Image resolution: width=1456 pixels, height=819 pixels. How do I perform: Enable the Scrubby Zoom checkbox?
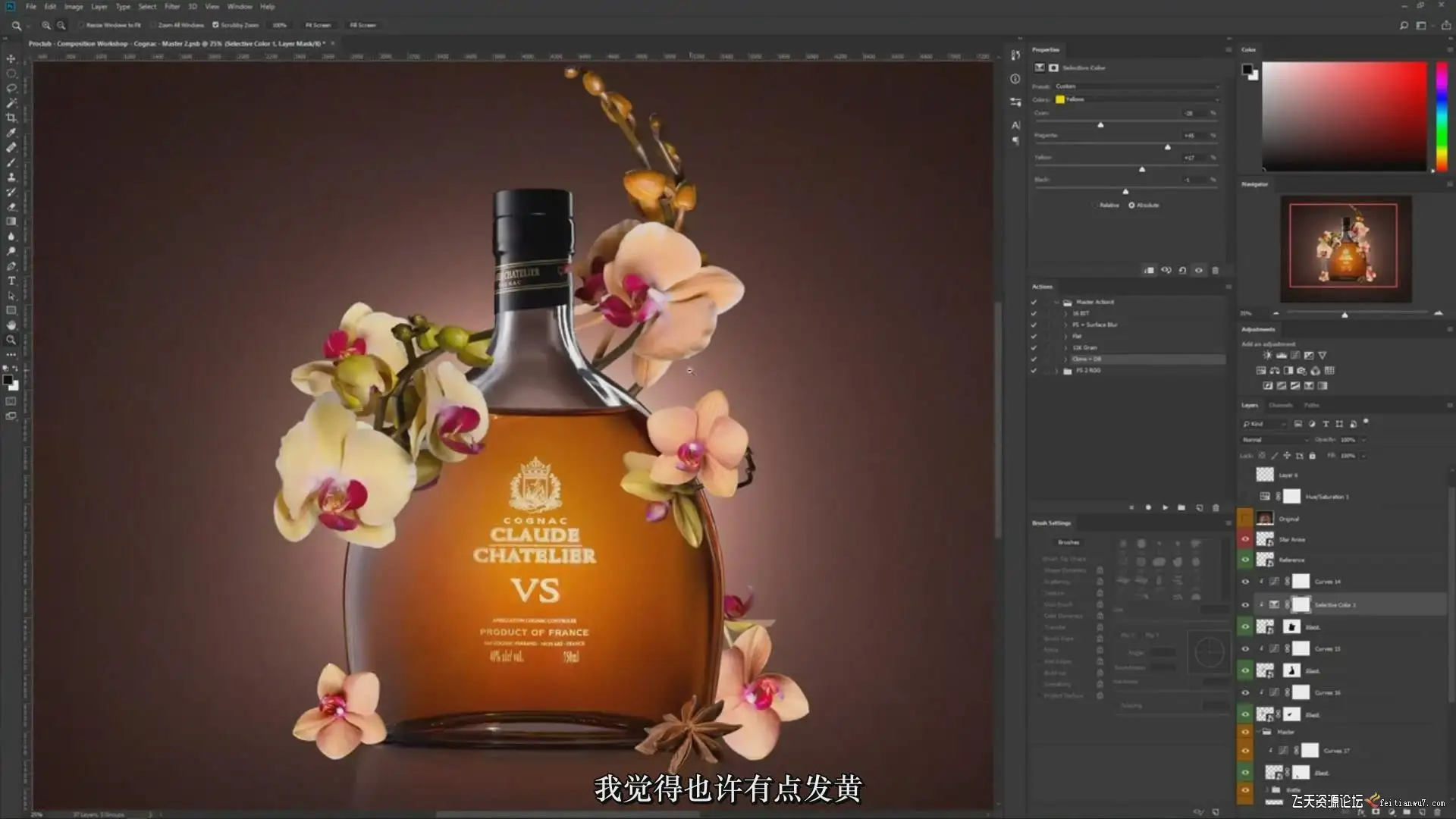coord(215,25)
